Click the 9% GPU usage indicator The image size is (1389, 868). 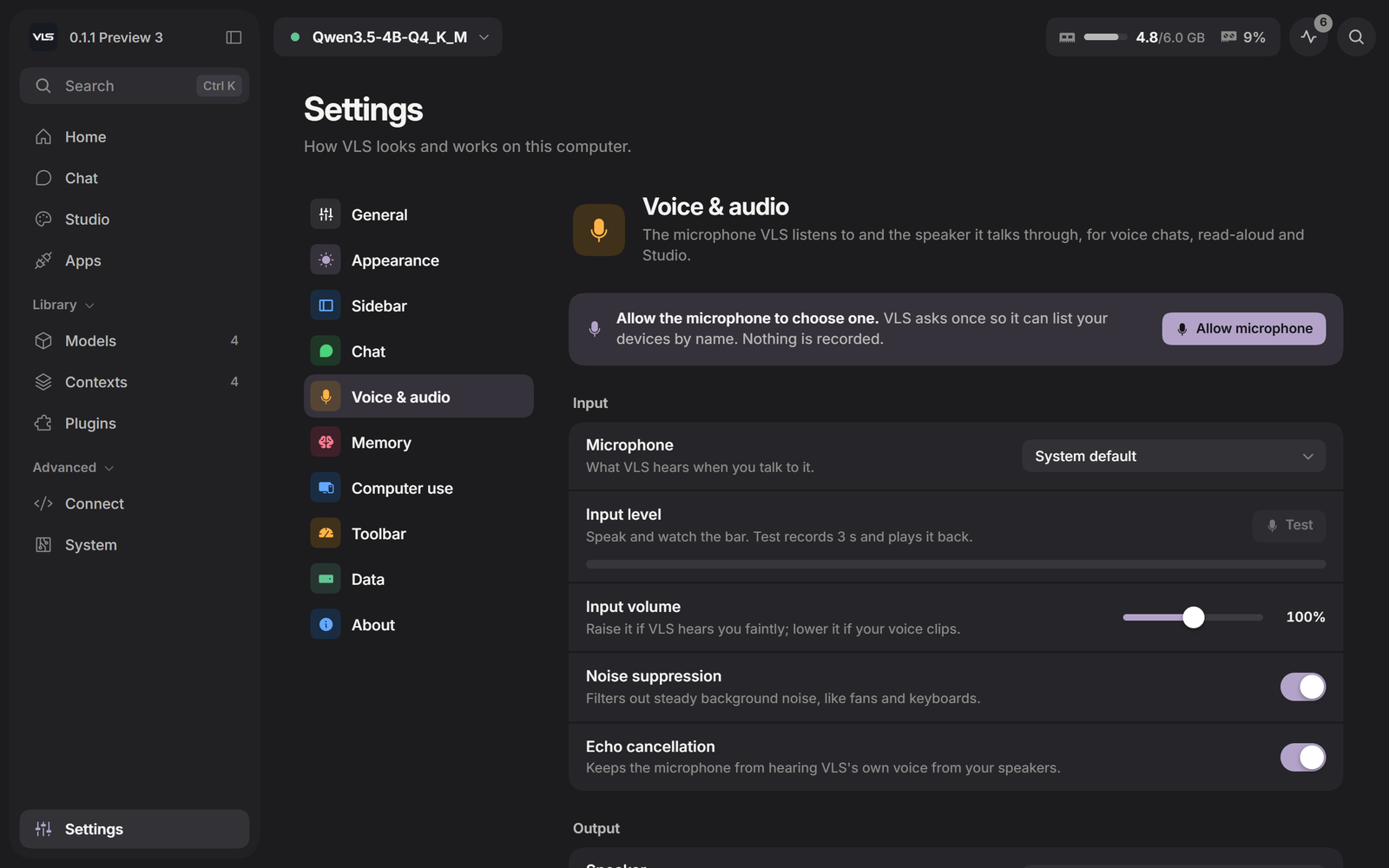pos(1243,37)
